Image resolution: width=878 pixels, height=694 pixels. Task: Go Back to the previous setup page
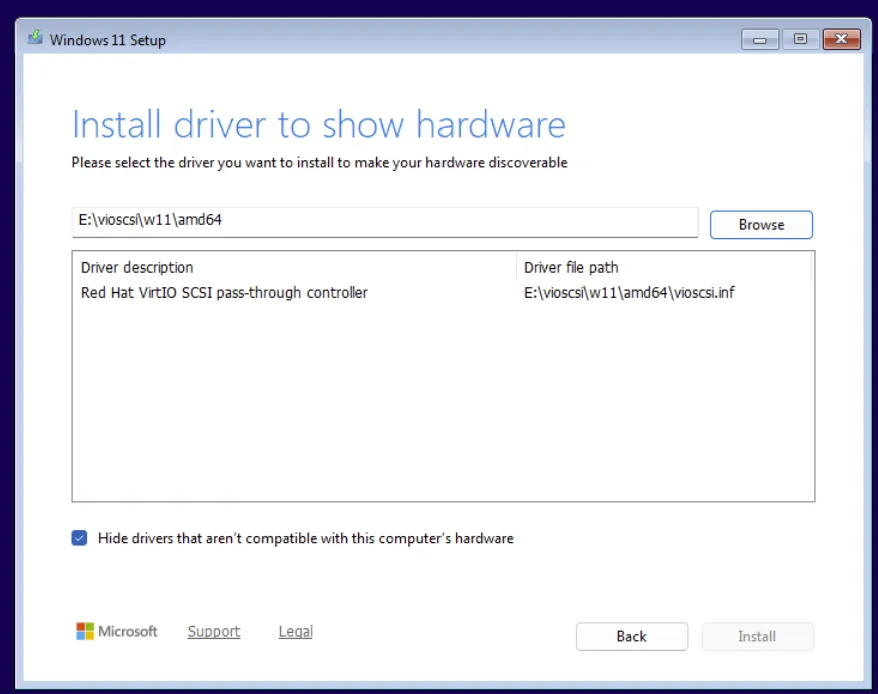[x=632, y=636]
